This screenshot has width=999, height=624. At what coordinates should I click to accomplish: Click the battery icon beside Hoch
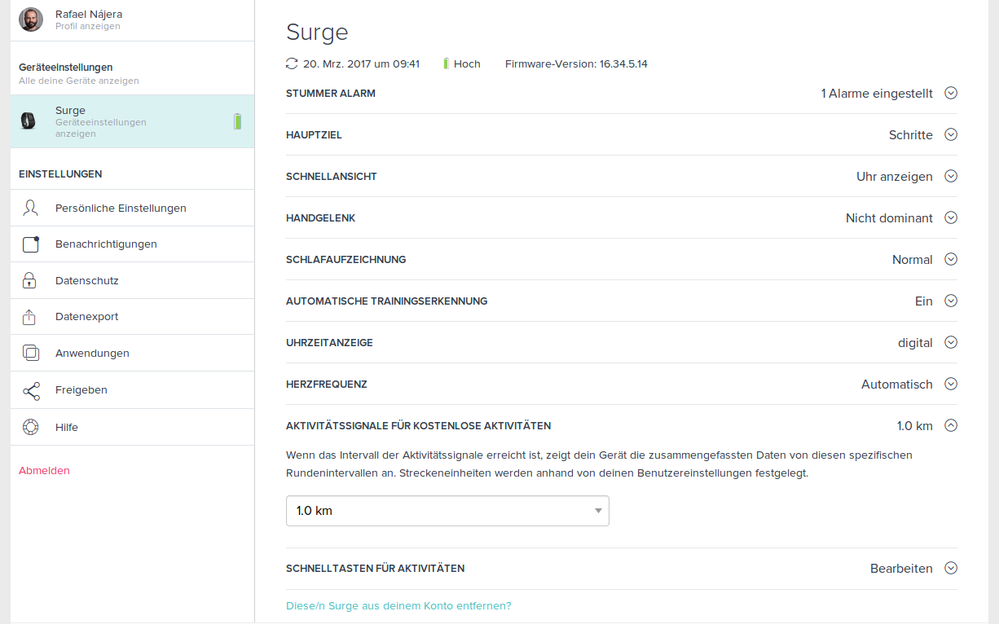point(446,64)
